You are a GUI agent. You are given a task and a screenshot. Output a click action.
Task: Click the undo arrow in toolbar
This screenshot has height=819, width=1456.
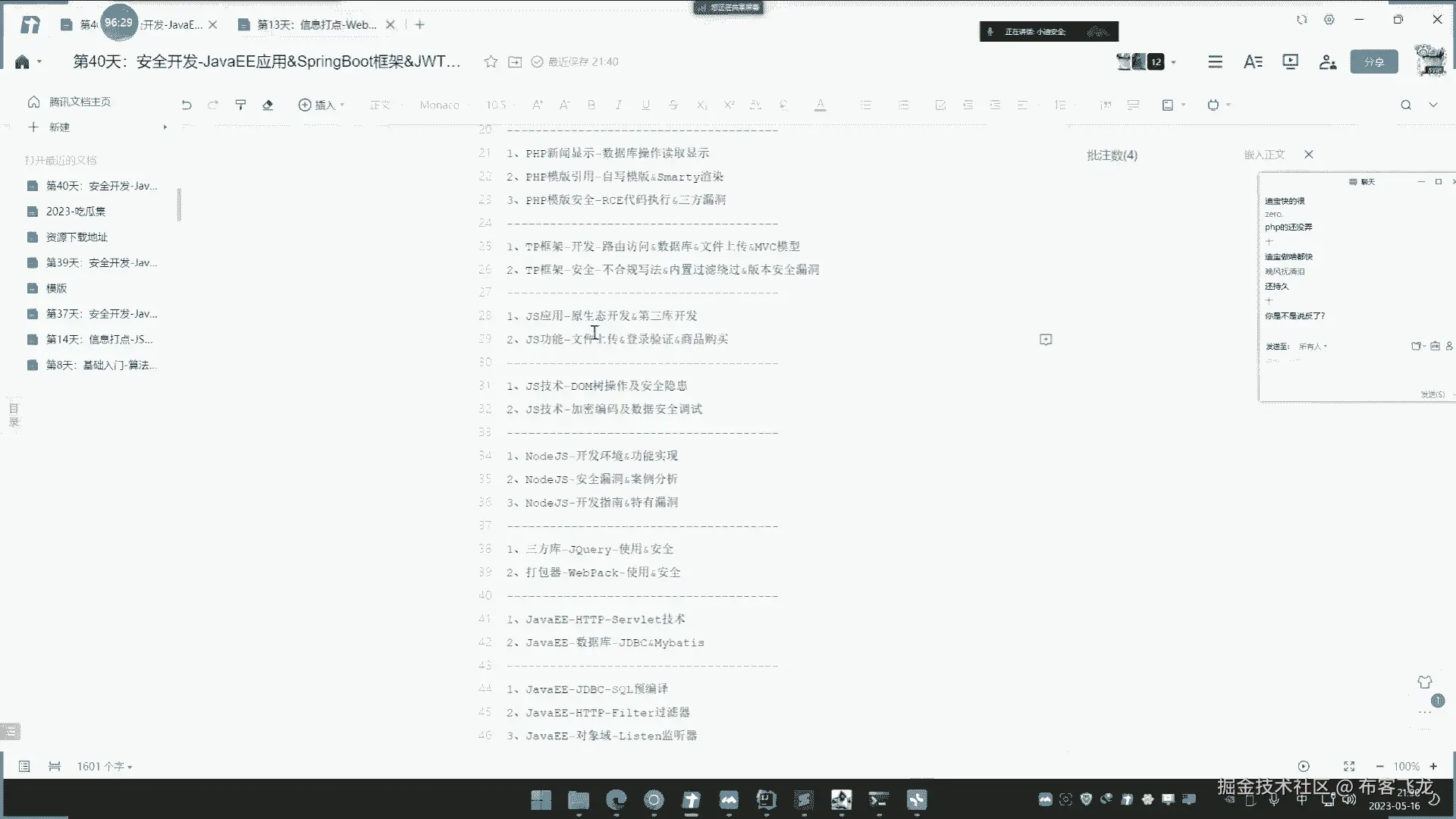187,105
